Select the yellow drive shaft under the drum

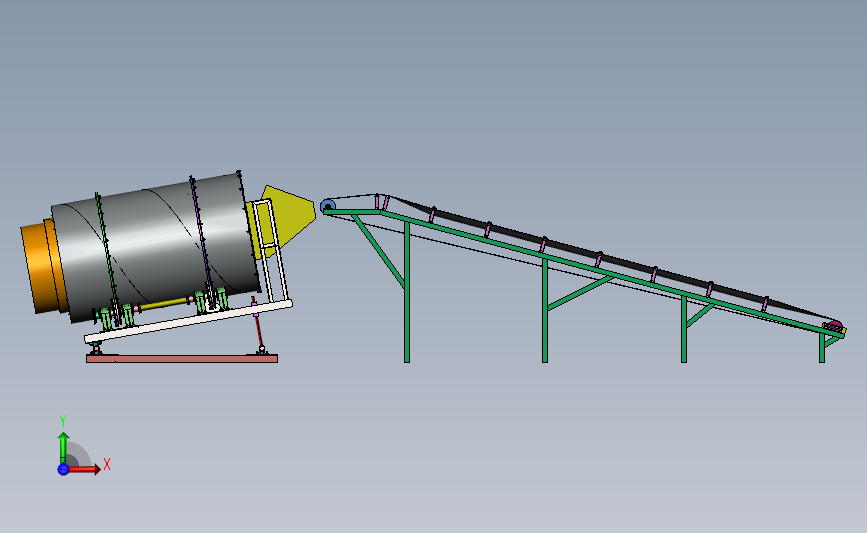pyautogui.click(x=164, y=304)
